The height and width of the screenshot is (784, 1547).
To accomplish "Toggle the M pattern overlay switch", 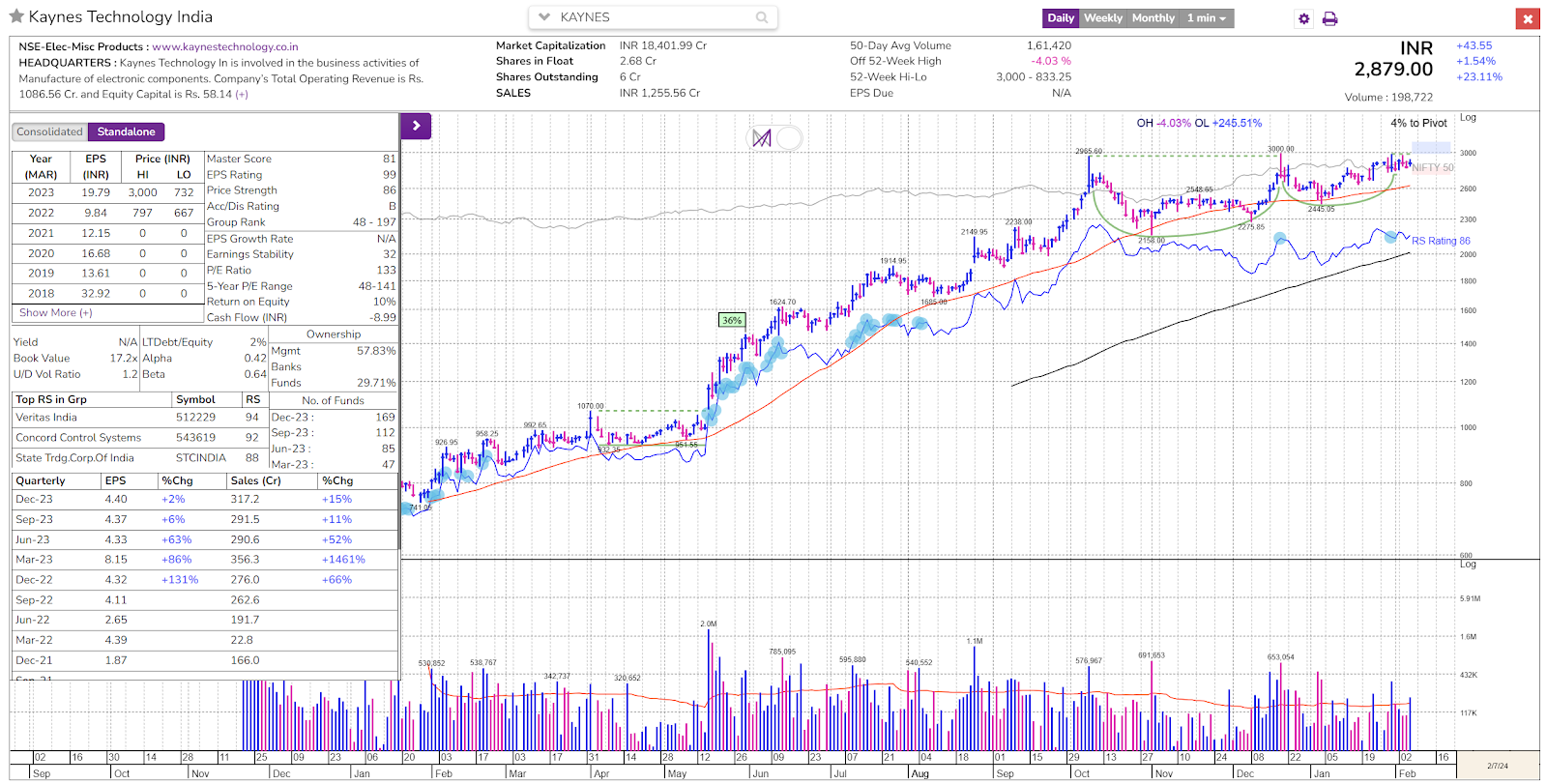I will (777, 138).
